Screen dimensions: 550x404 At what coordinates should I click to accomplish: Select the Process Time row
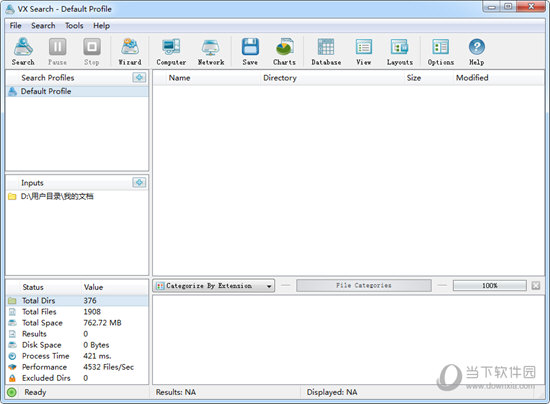77,356
